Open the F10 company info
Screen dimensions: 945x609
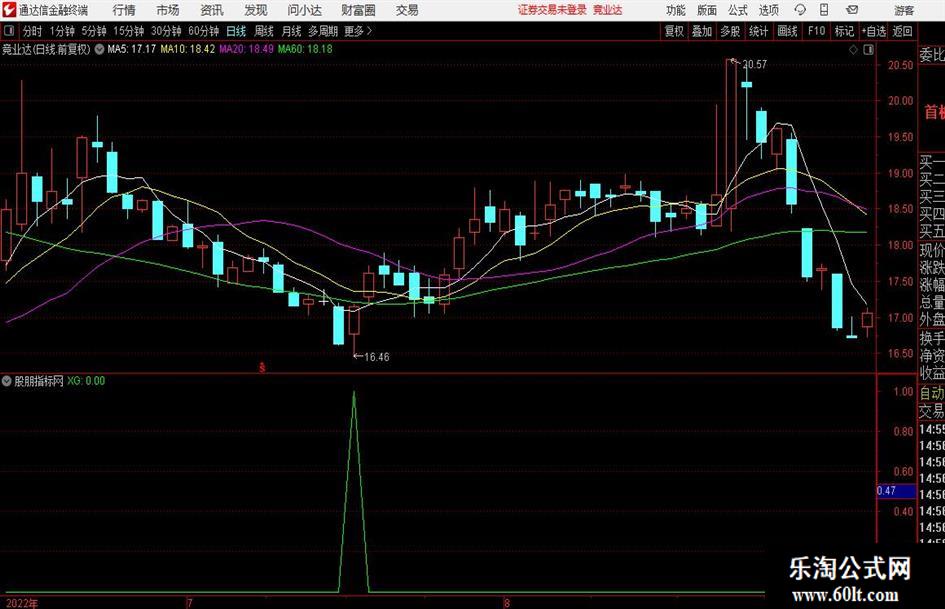coord(816,31)
